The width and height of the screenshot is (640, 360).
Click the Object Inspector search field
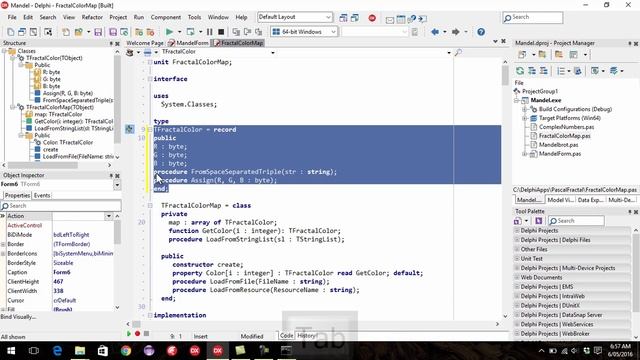click(61, 206)
